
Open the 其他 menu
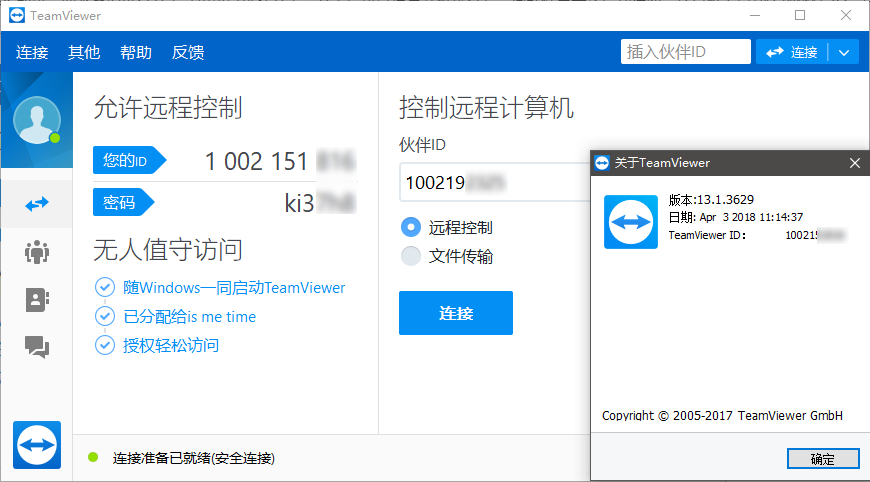click(x=84, y=52)
